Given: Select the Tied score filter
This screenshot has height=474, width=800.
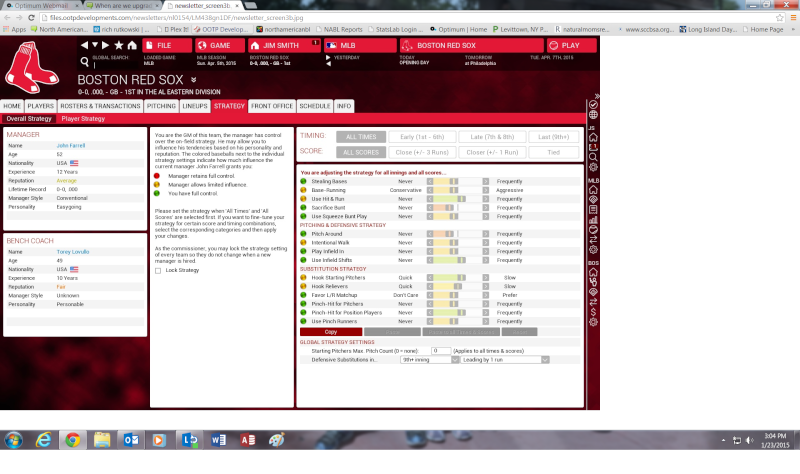Looking at the screenshot, I should pos(554,152).
